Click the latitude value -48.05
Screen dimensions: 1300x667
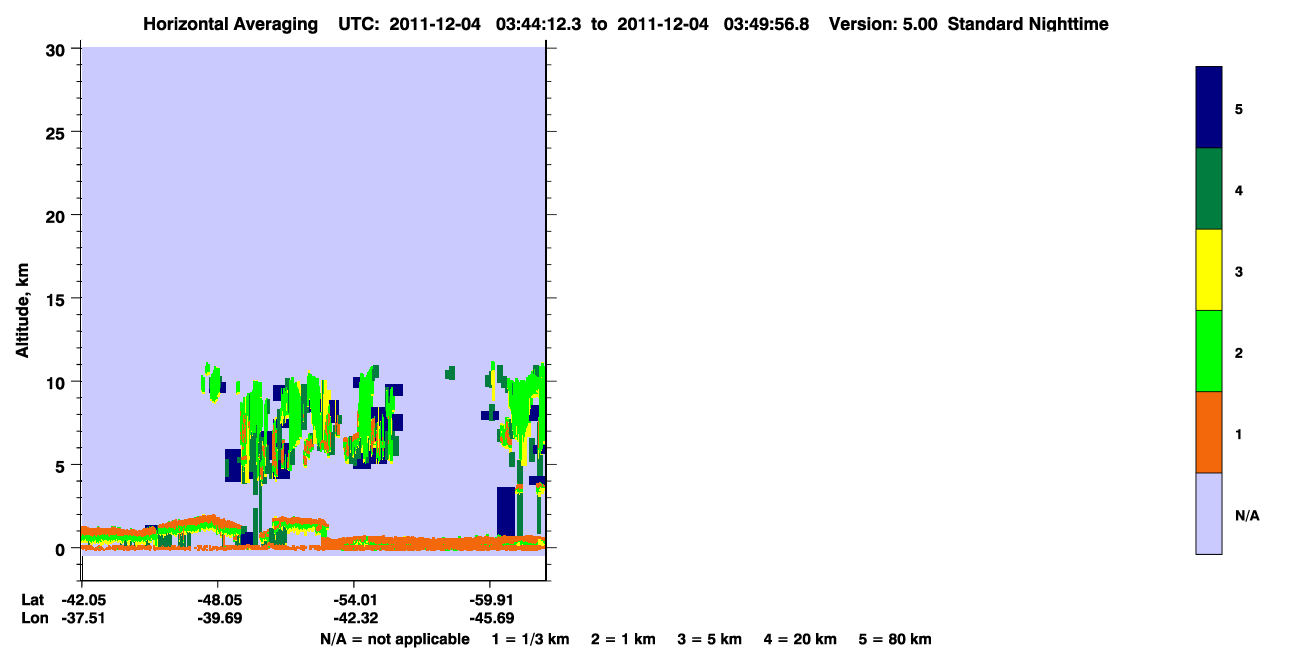point(218,600)
